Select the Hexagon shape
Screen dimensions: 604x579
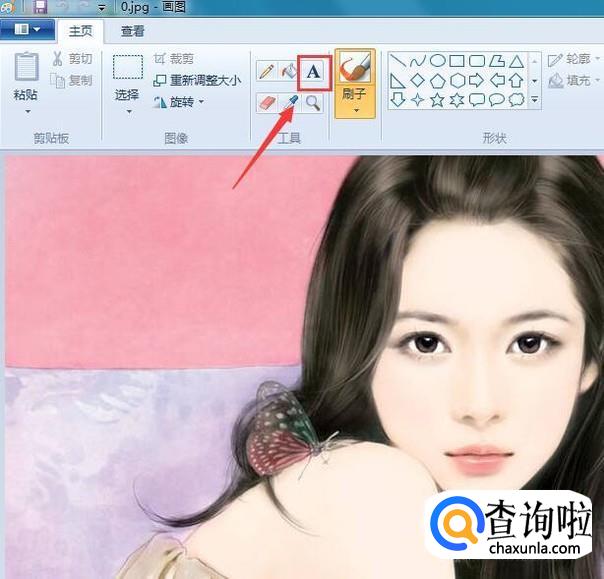click(458, 81)
